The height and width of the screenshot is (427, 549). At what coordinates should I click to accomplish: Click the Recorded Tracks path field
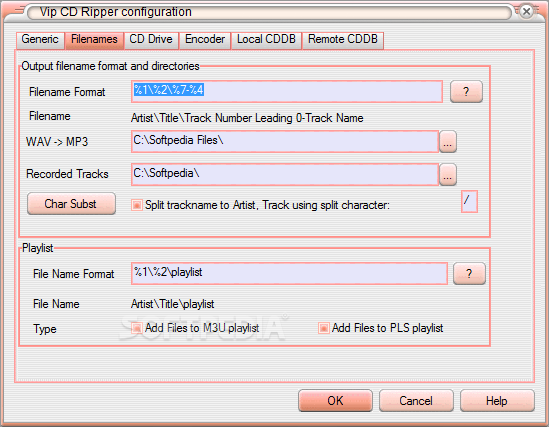[285, 174]
